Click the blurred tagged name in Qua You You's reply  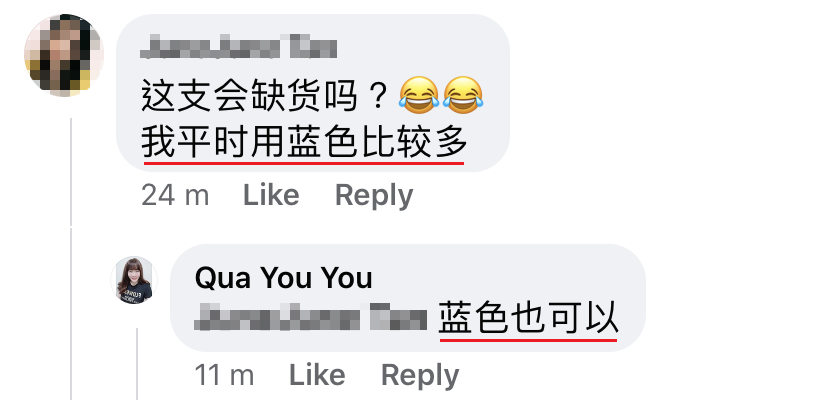pos(310,318)
